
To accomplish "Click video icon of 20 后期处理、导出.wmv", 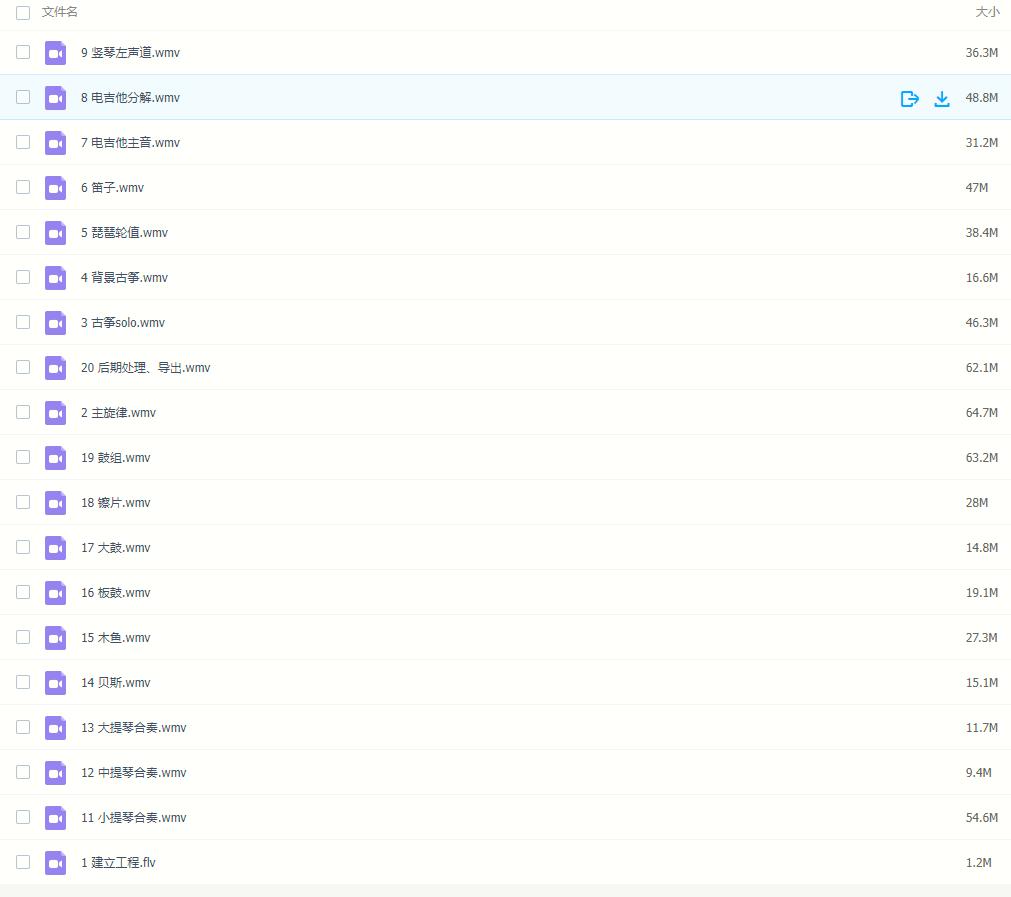I will pos(55,368).
